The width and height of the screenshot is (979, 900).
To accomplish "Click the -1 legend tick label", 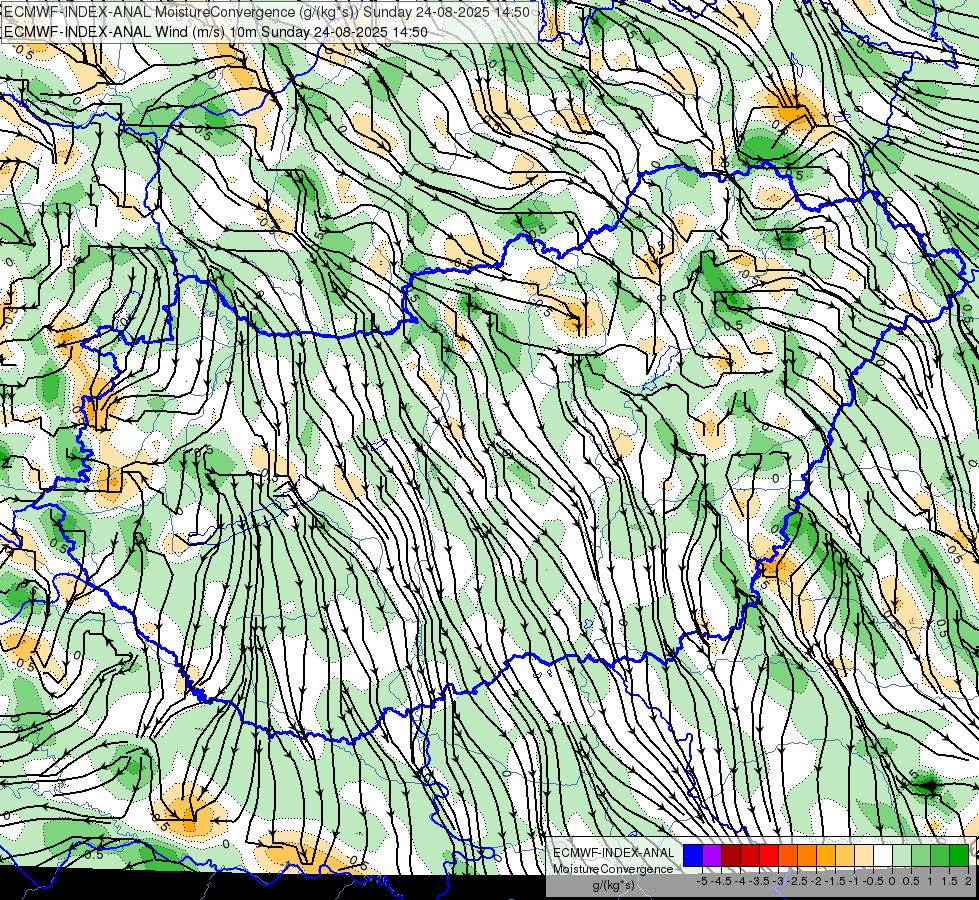I will [x=854, y=881].
